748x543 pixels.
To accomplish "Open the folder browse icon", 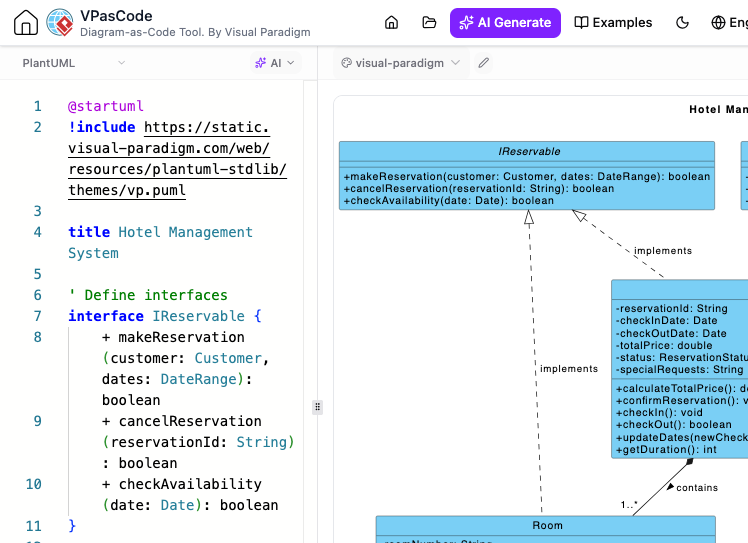I will (429, 22).
